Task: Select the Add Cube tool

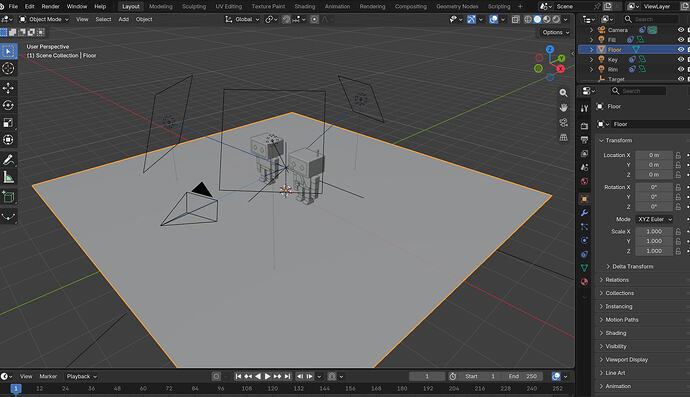Action: 8,197
